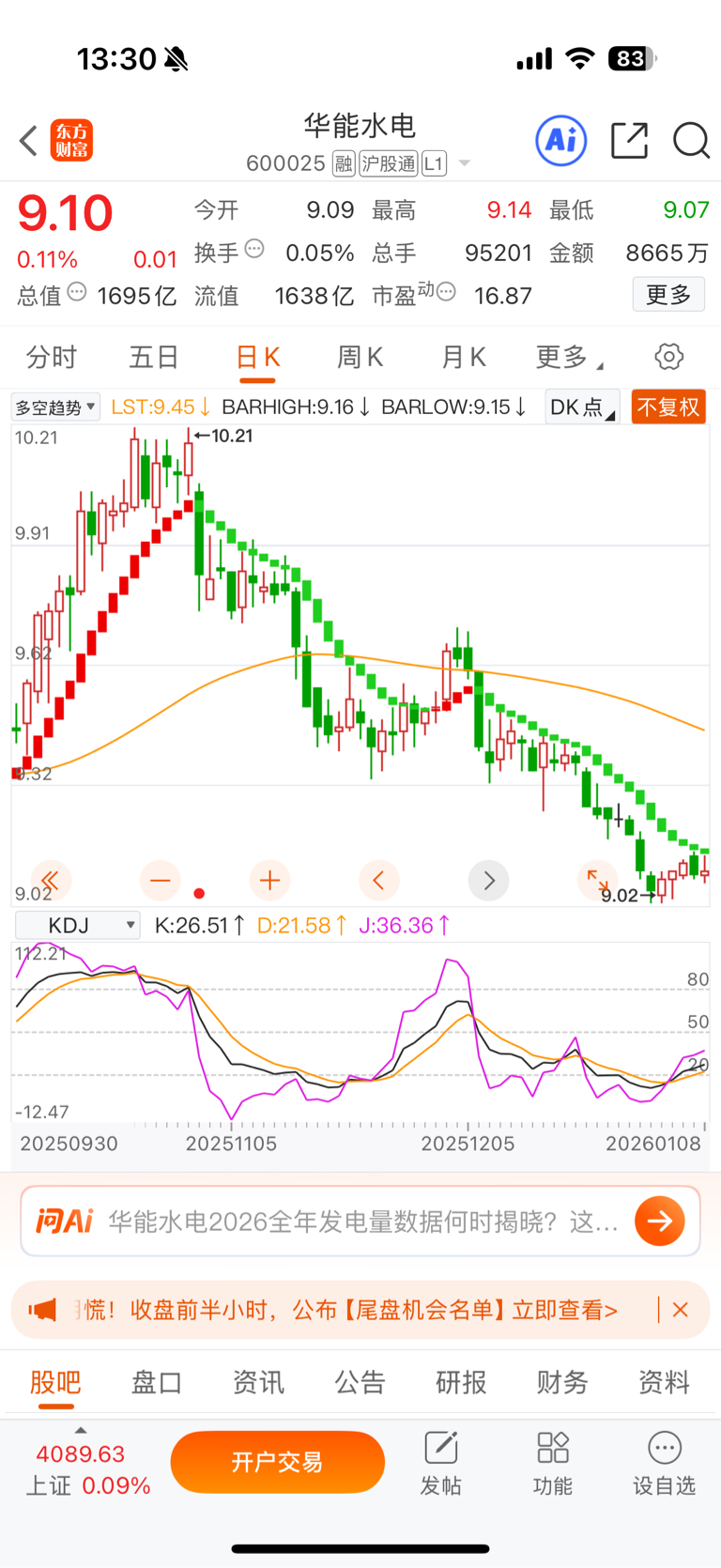
Task: Open the 公告 tab
Action: pyautogui.click(x=360, y=1382)
